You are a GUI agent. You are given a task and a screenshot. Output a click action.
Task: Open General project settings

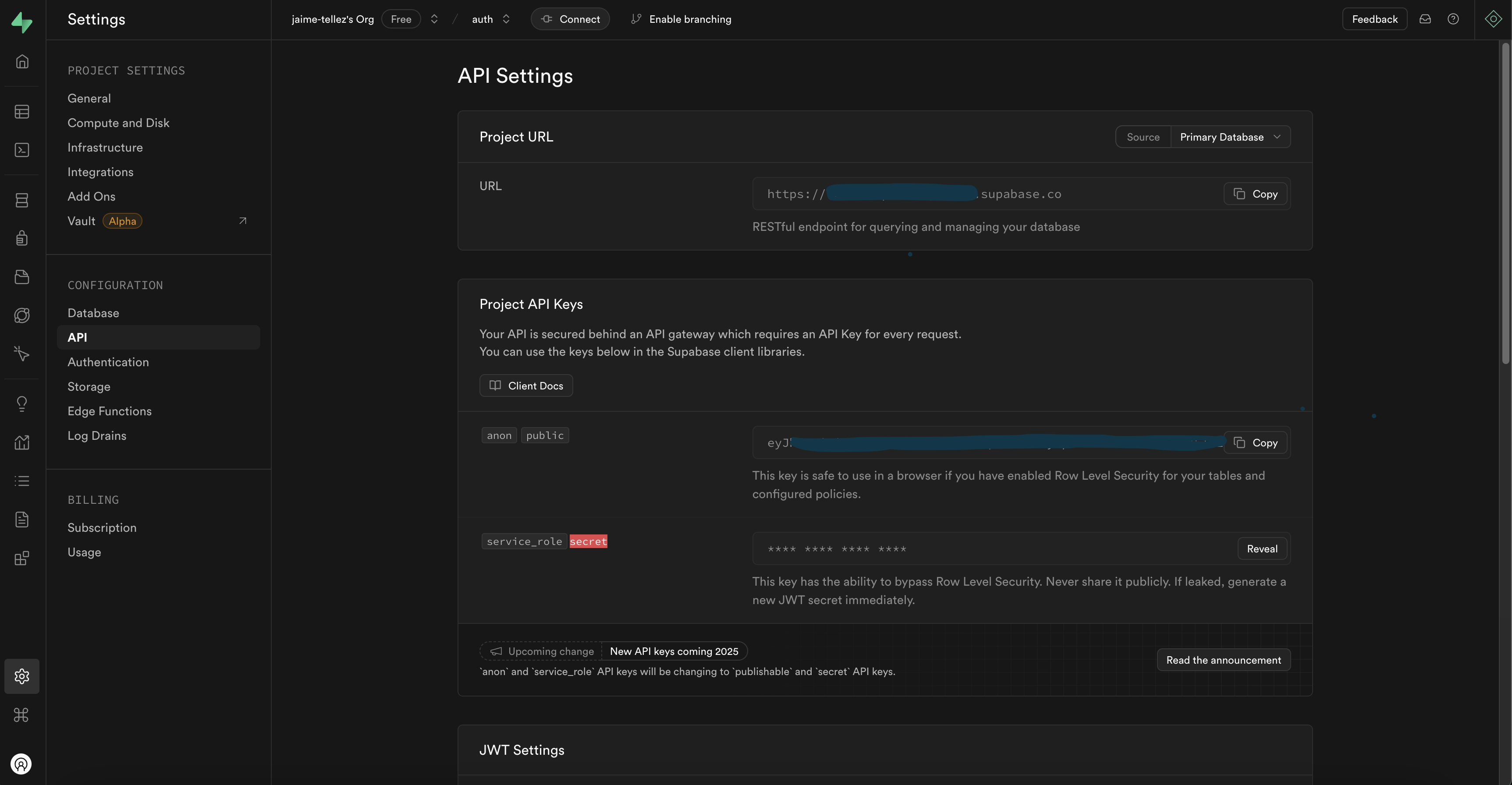pyautogui.click(x=89, y=99)
